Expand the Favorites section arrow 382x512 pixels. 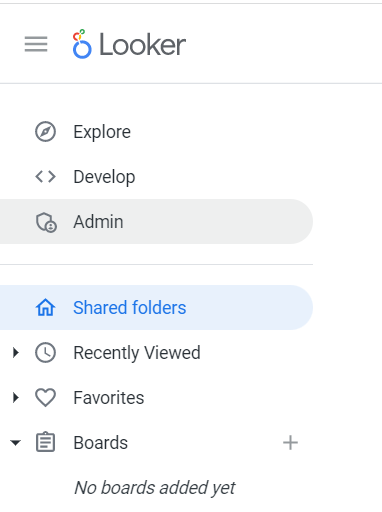point(15,397)
